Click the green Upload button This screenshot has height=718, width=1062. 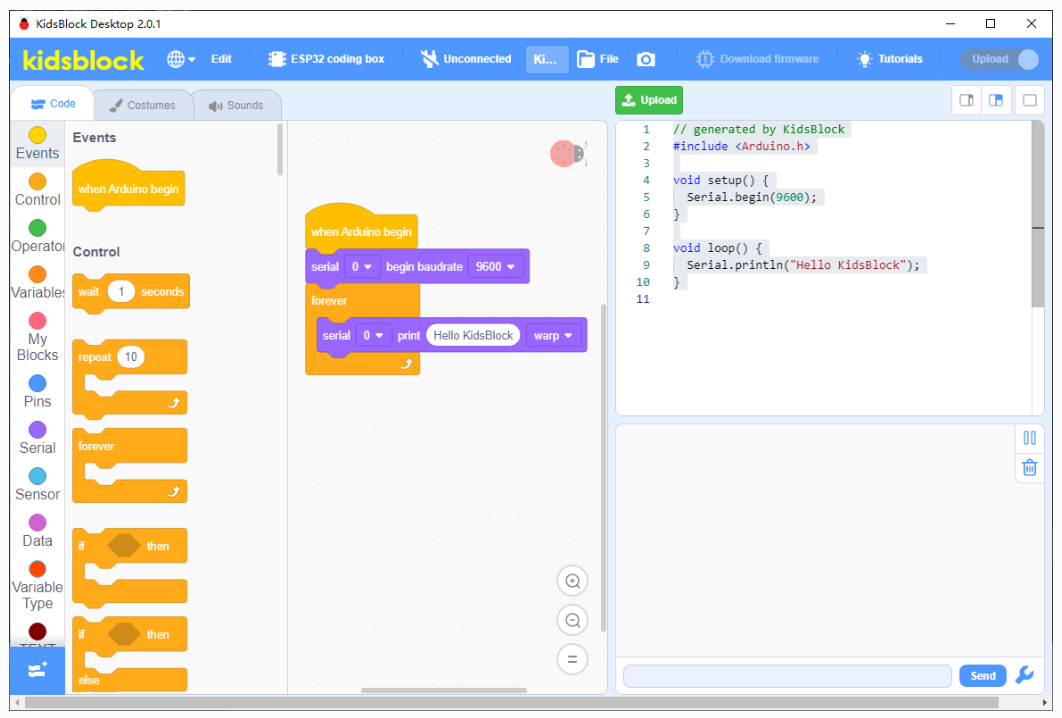tap(649, 100)
